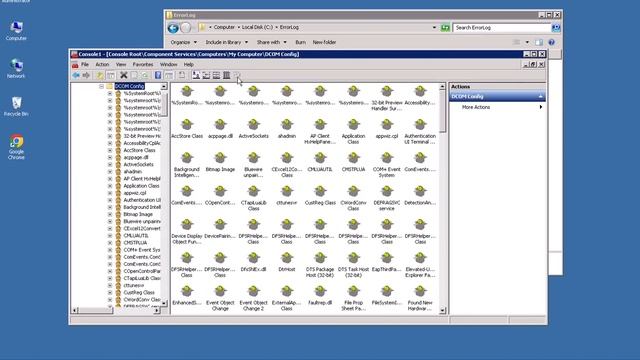Click the Search ErrorLog input field
The height and width of the screenshot is (360, 640).
(502, 28)
